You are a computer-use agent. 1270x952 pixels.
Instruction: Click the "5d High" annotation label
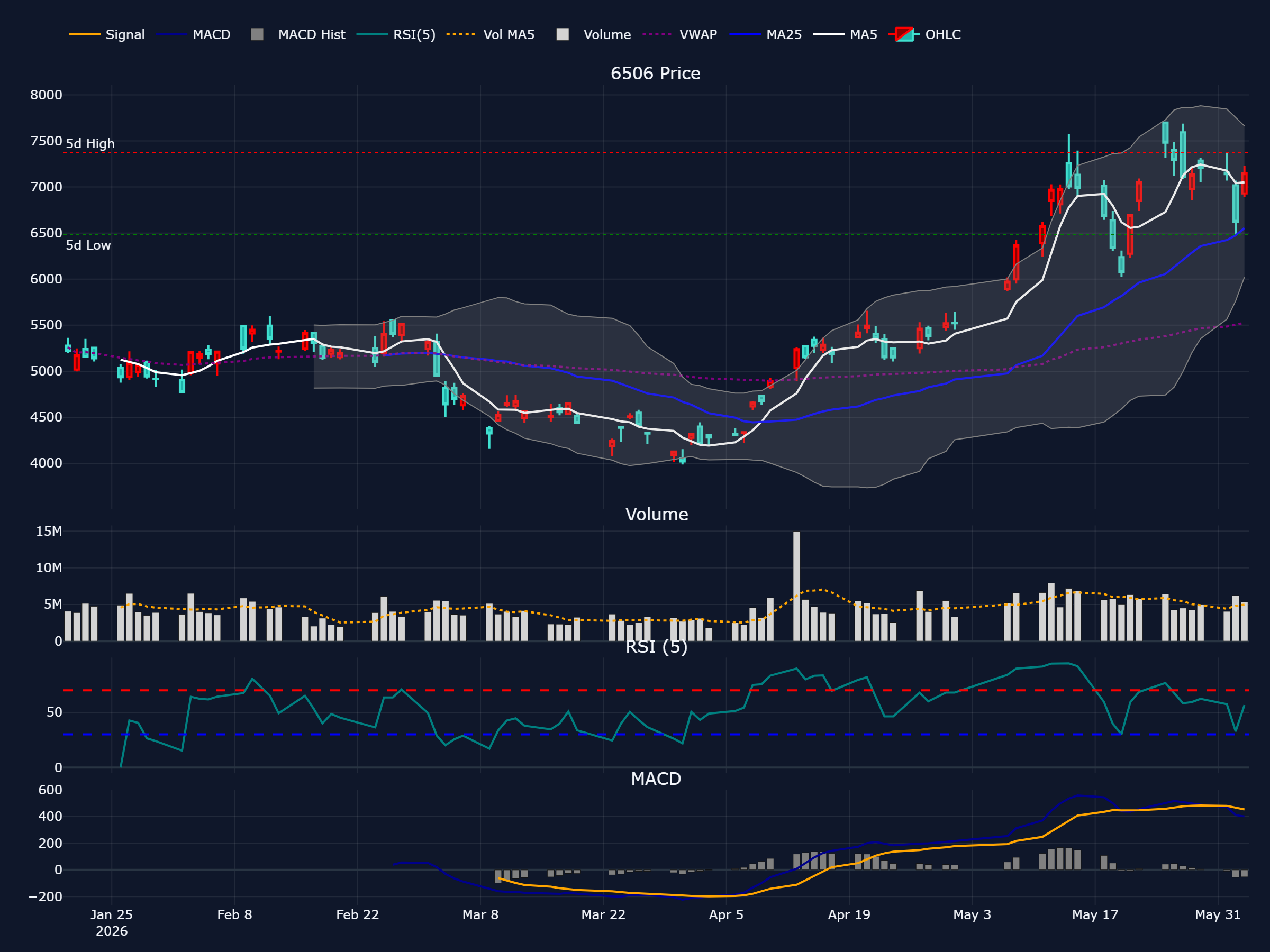[x=90, y=143]
